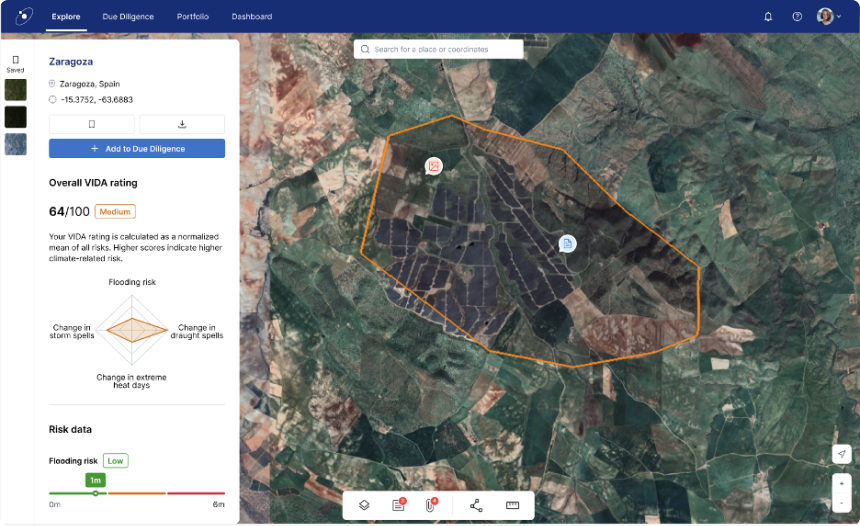The width and height of the screenshot is (860, 526).
Task: Click the locate-me navigation arrow
Action: point(841,454)
